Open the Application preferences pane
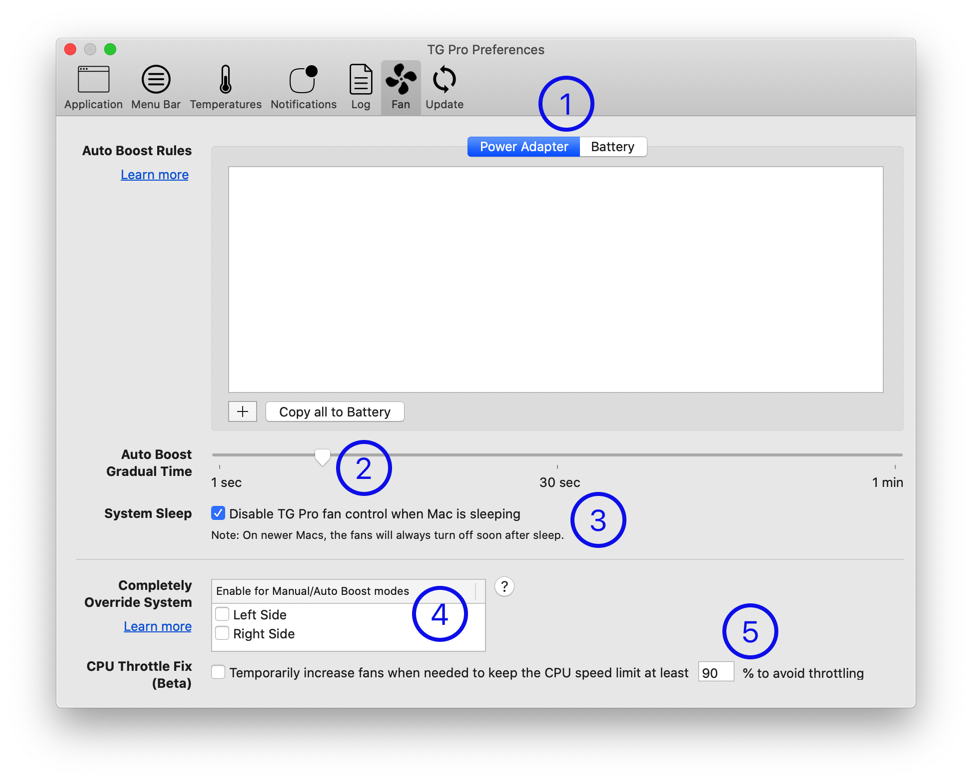972x782 pixels. 93,88
